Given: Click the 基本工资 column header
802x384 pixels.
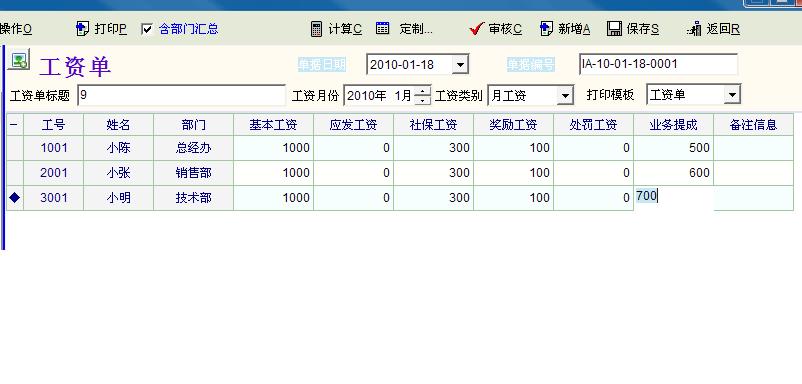Looking at the screenshot, I should [274, 125].
